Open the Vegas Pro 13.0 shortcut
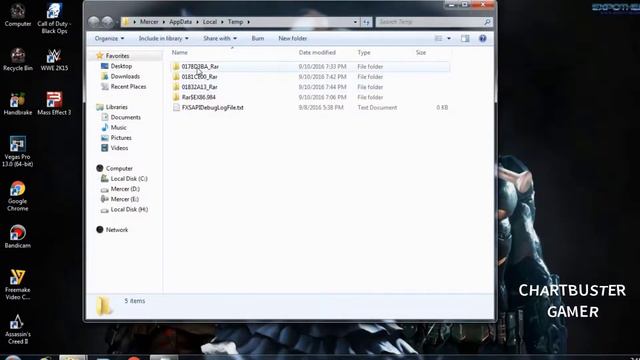Image resolution: width=640 pixels, height=360 pixels. point(18,151)
